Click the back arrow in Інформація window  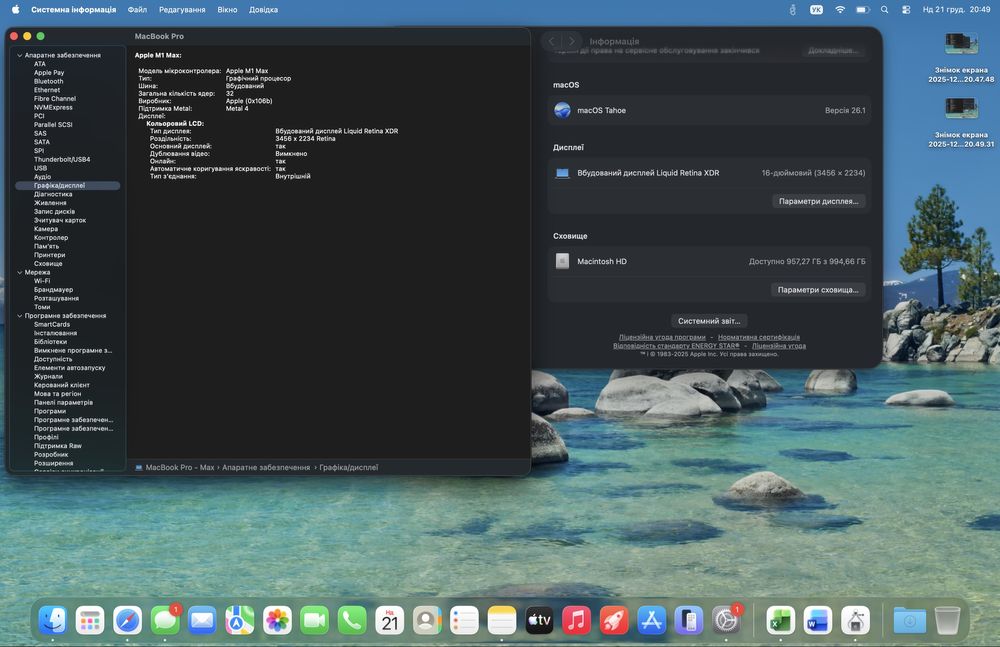tap(552, 41)
